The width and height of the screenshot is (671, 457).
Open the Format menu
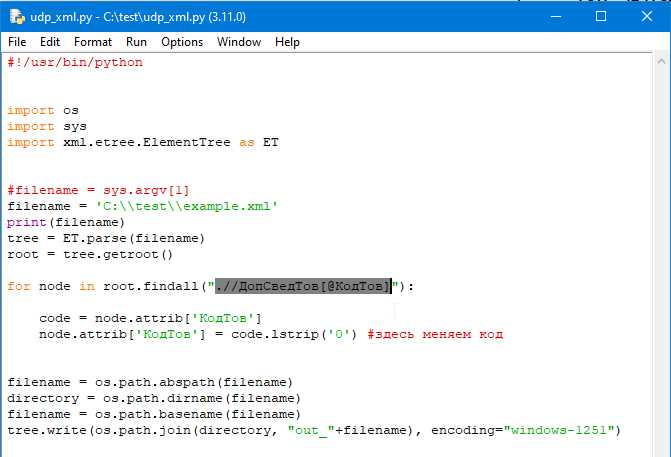tap(93, 42)
